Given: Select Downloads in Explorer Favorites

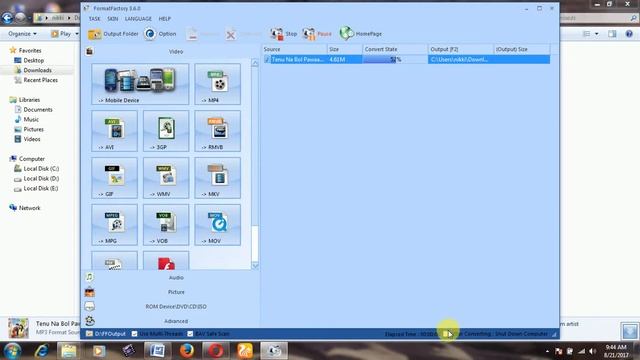Looking at the screenshot, I should (x=37, y=70).
